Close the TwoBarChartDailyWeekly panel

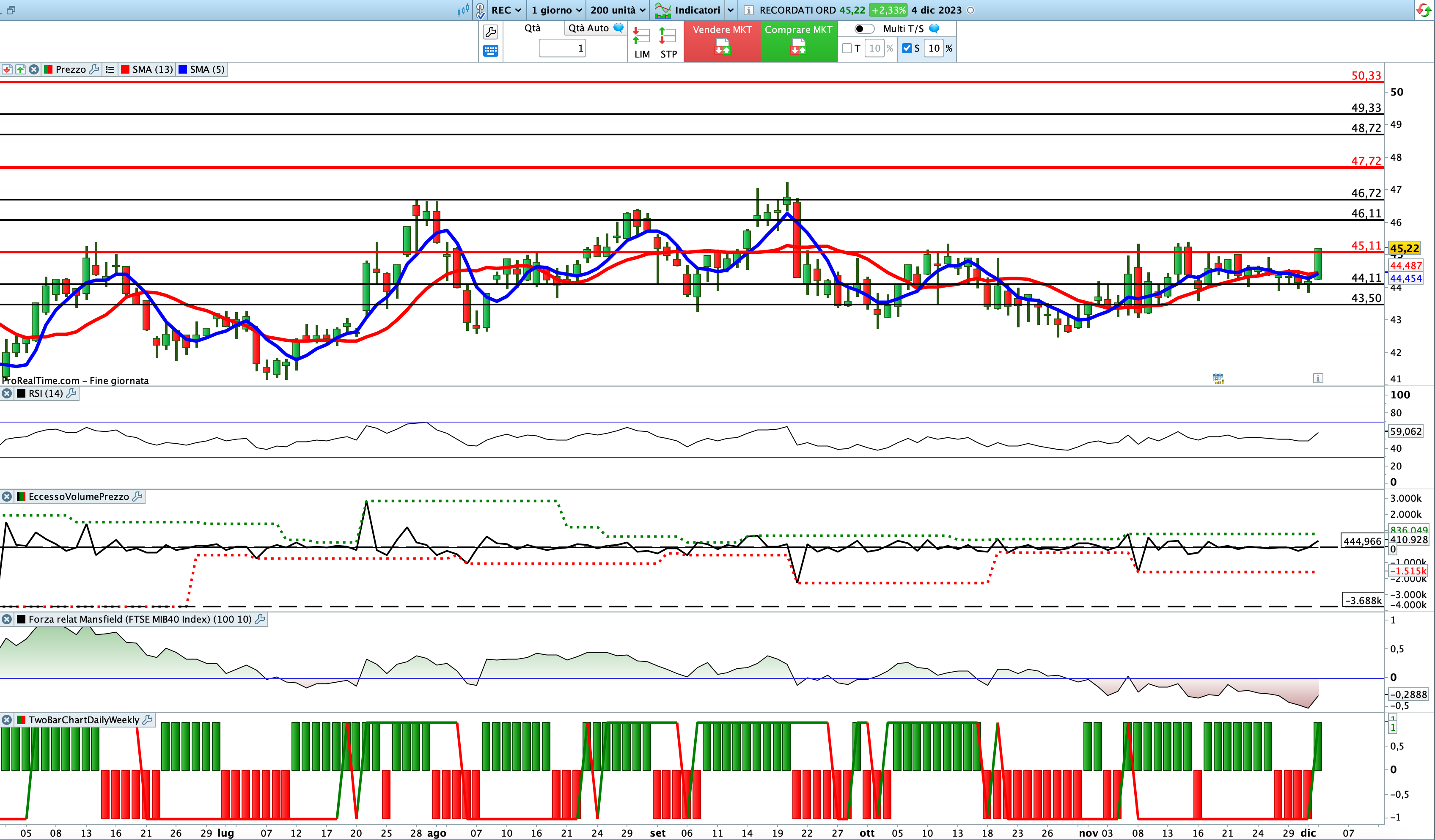[7, 720]
